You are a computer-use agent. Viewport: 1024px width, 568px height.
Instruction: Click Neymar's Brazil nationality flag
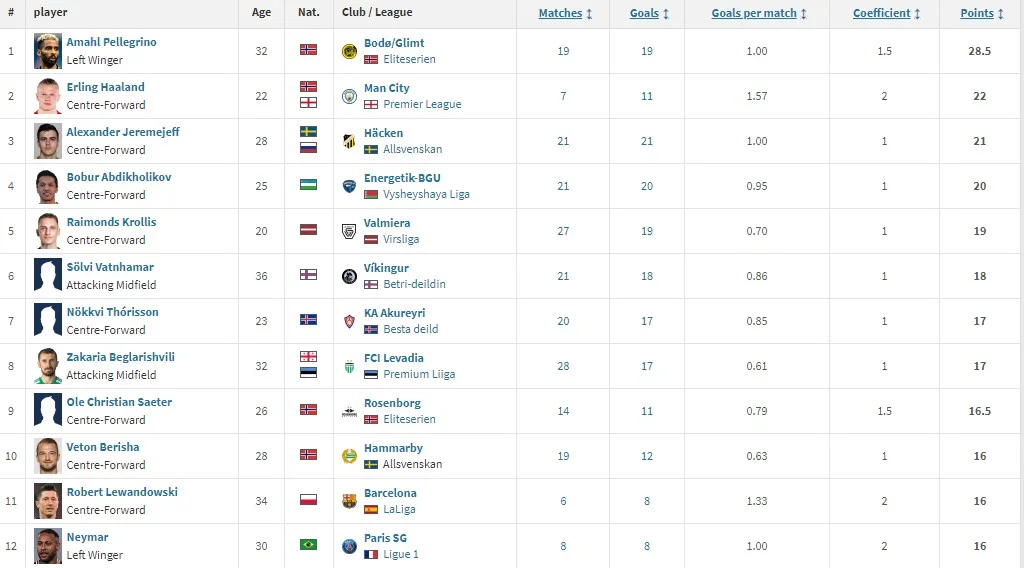click(308, 545)
